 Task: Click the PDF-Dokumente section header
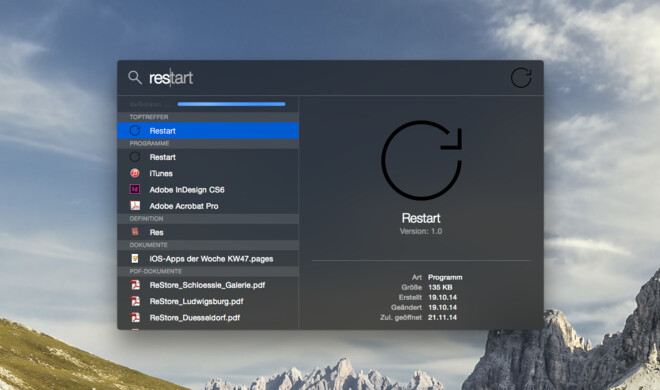208,271
